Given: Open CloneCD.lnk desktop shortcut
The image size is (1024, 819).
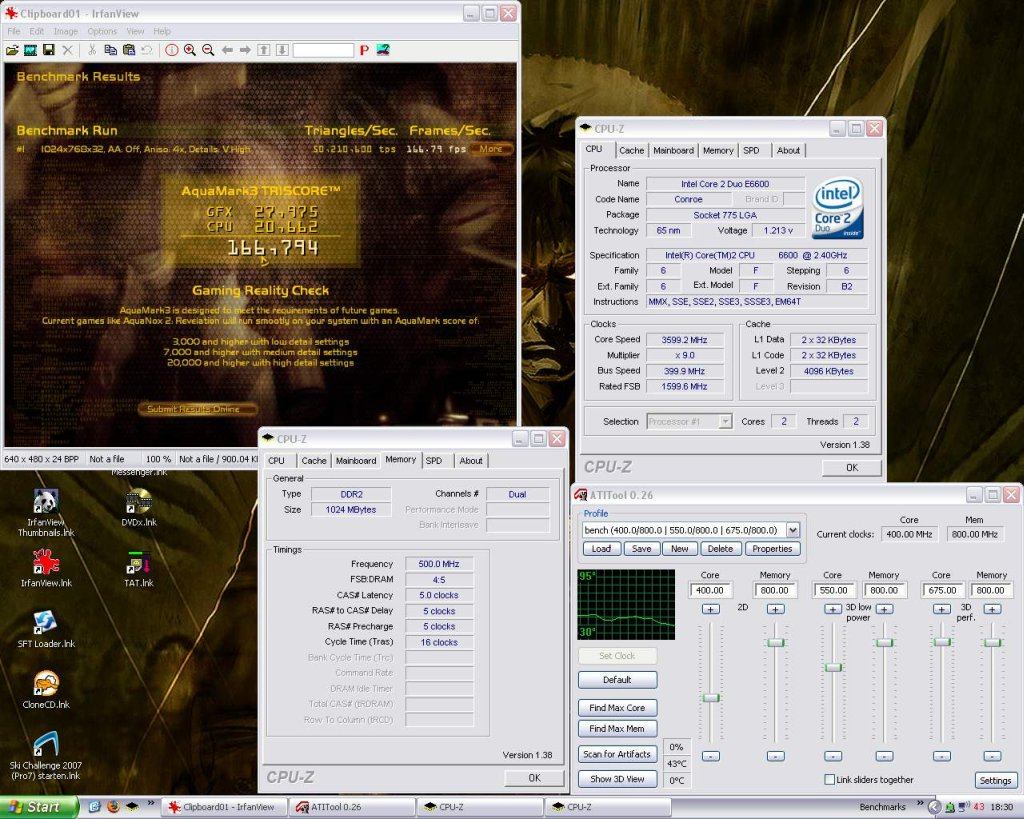Looking at the screenshot, I should tap(46, 690).
